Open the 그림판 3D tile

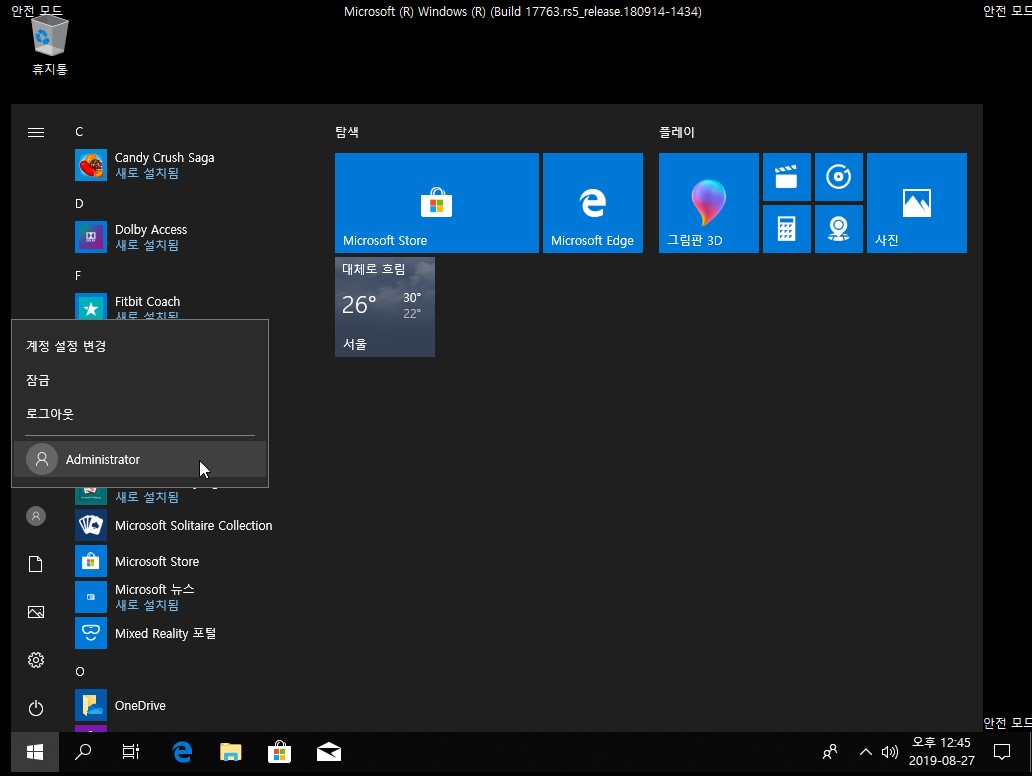pos(708,203)
